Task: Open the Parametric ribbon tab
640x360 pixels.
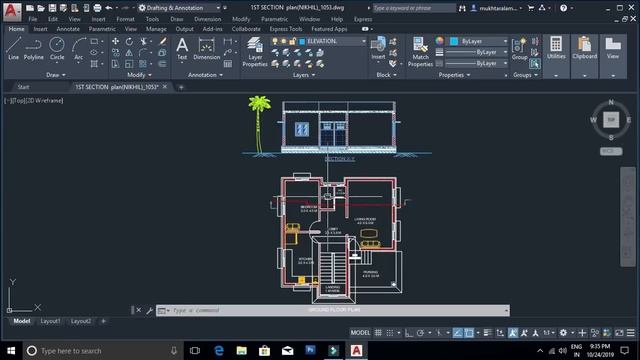Action: point(102,29)
